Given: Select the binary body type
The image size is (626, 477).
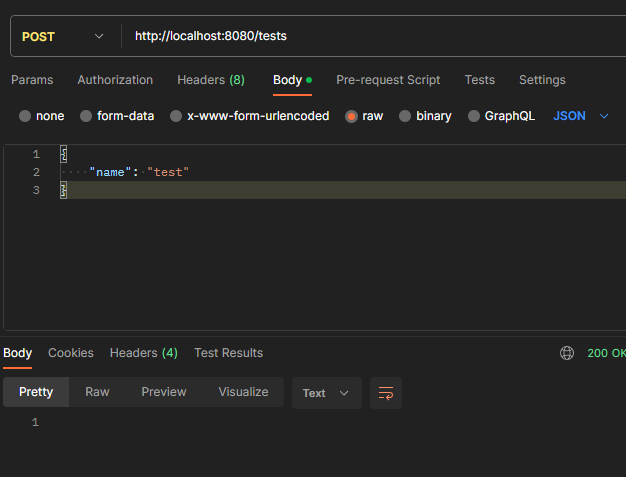Looking at the screenshot, I should coord(425,116).
